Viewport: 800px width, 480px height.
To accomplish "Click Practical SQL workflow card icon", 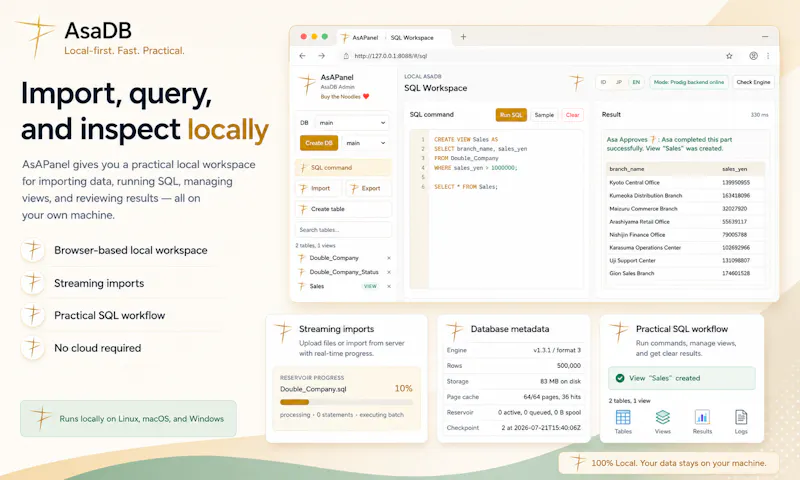I will point(619,332).
